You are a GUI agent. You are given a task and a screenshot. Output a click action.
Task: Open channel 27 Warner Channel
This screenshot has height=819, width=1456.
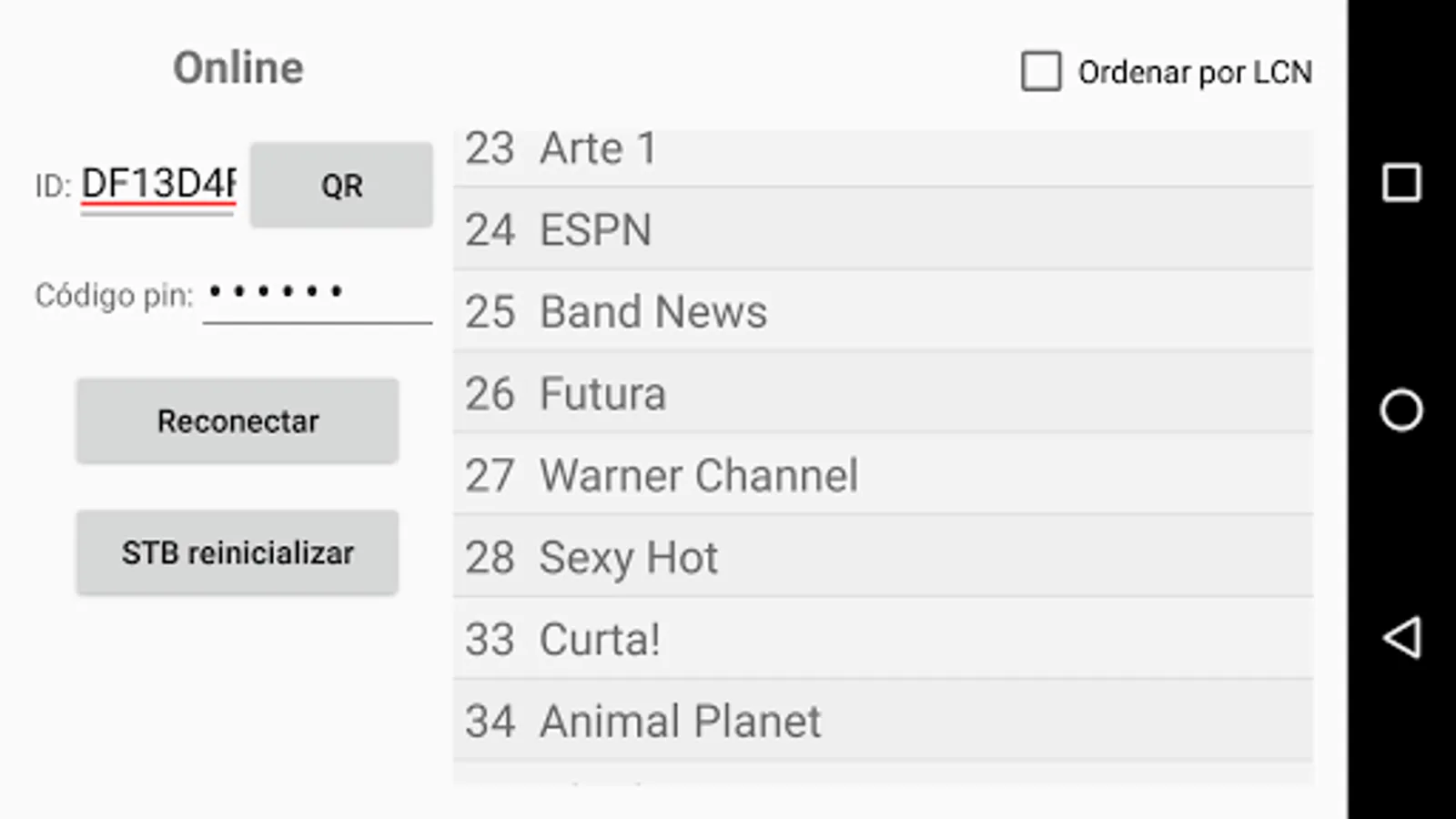click(x=883, y=475)
